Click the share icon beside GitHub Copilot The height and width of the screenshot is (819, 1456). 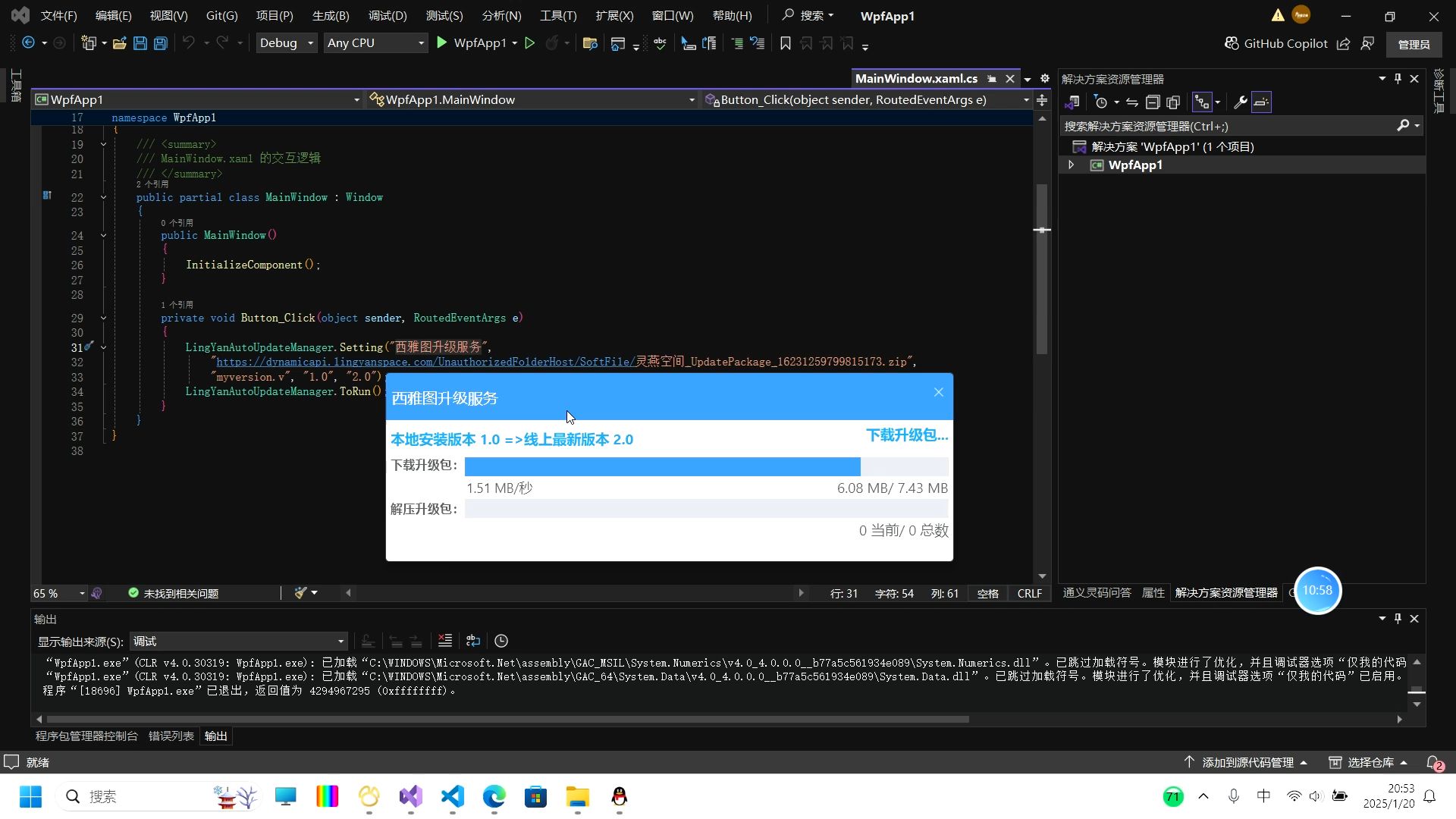point(1343,43)
